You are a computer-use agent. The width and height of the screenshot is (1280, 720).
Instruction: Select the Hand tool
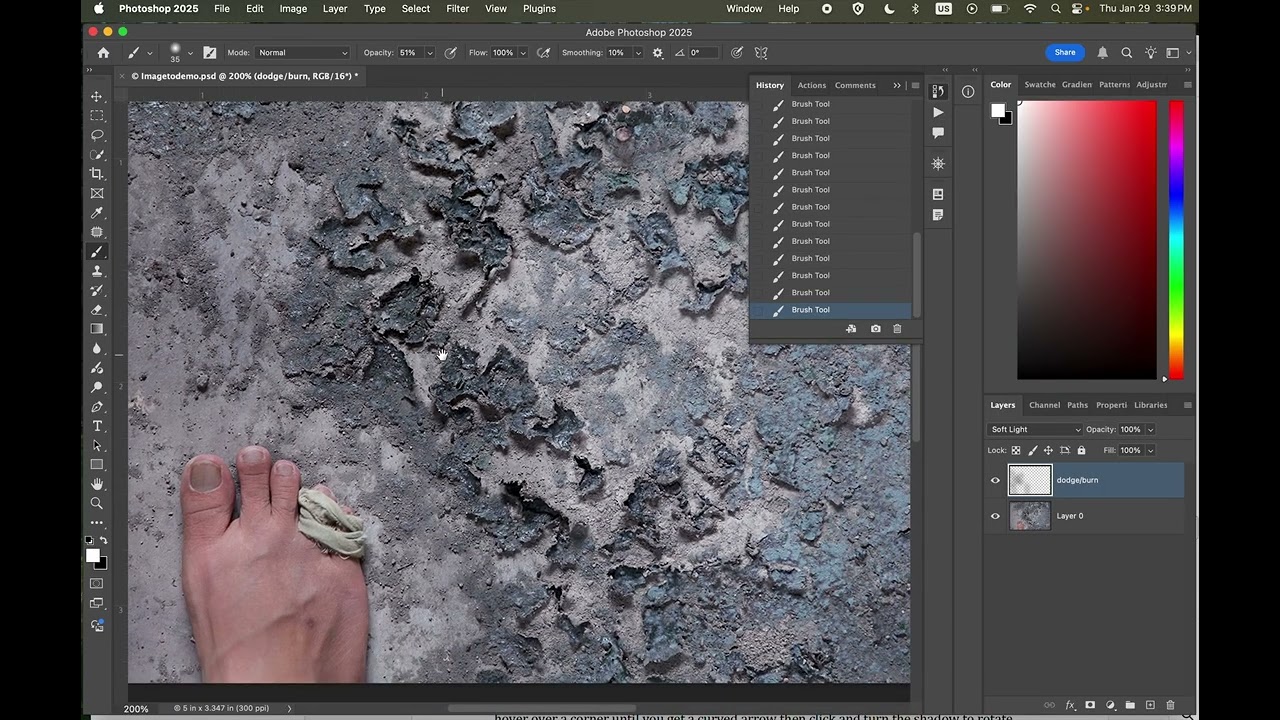click(x=97, y=484)
